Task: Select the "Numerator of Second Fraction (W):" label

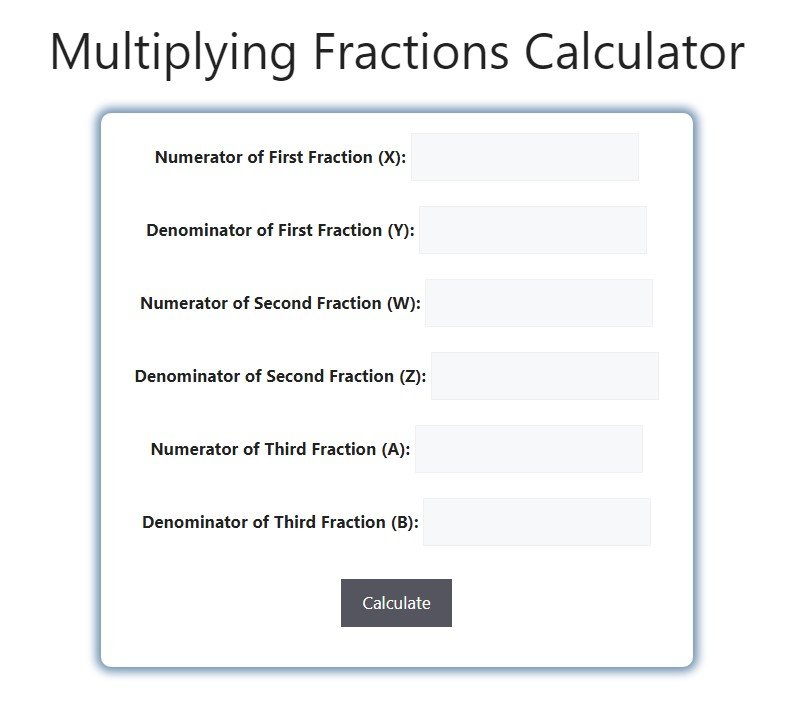Action: (280, 303)
